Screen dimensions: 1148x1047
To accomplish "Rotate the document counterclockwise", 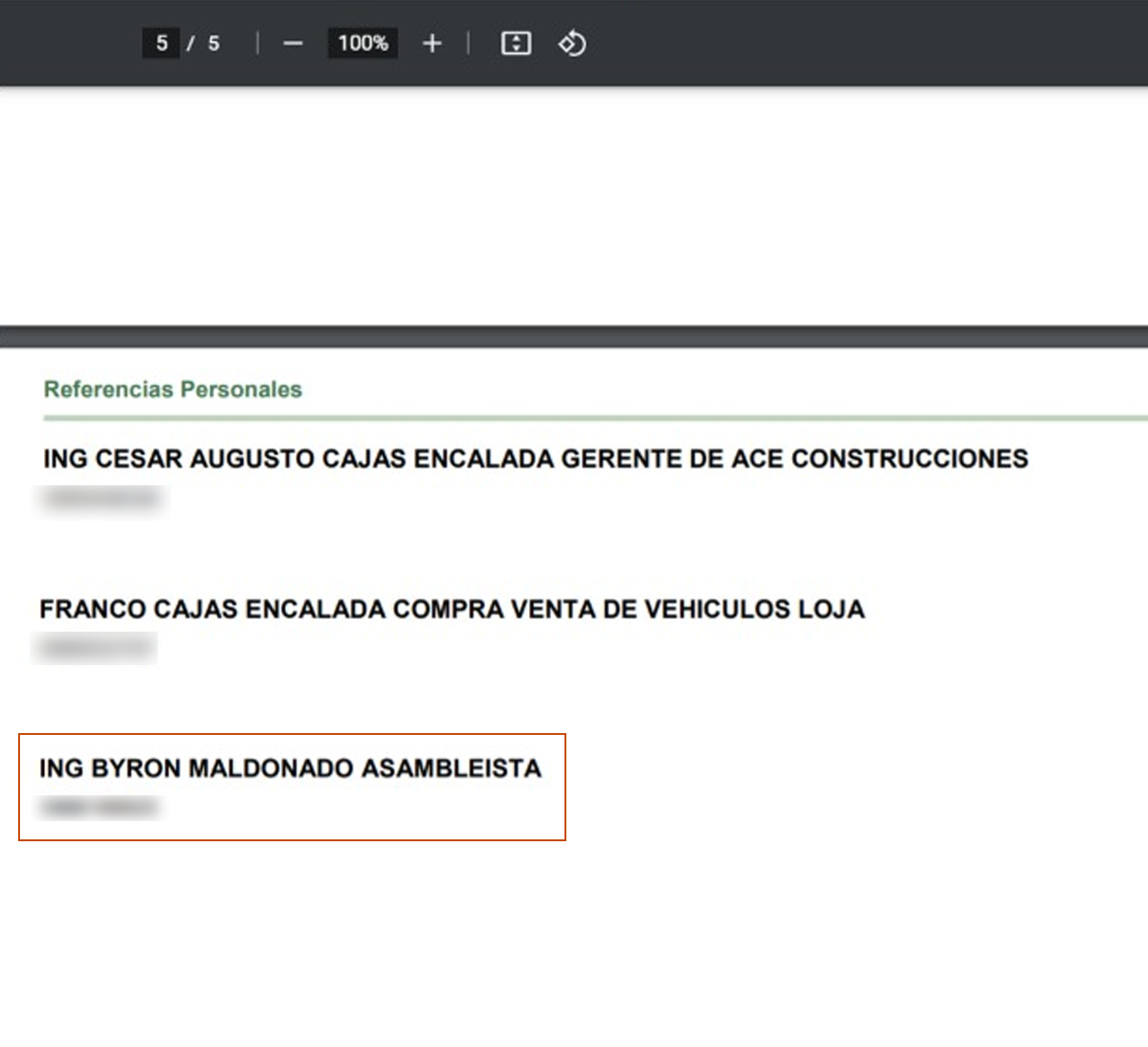I will click(x=572, y=43).
